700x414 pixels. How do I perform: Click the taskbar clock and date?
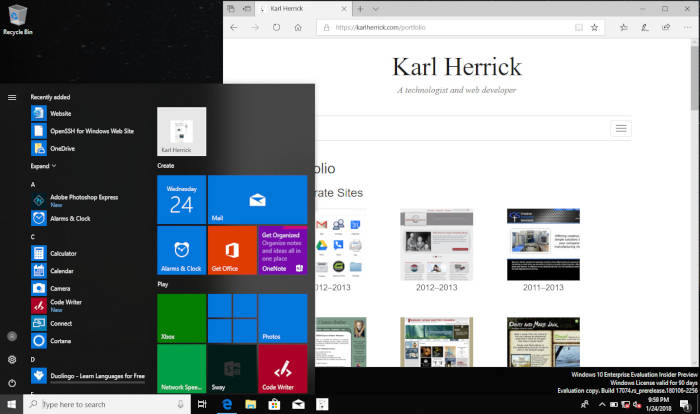[658, 404]
